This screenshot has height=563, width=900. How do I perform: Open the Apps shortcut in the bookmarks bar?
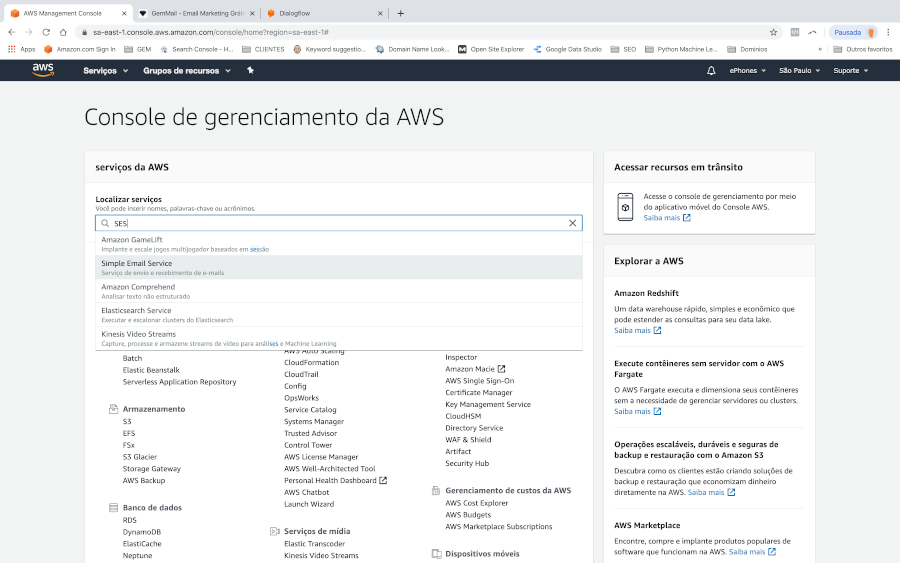click(22, 49)
